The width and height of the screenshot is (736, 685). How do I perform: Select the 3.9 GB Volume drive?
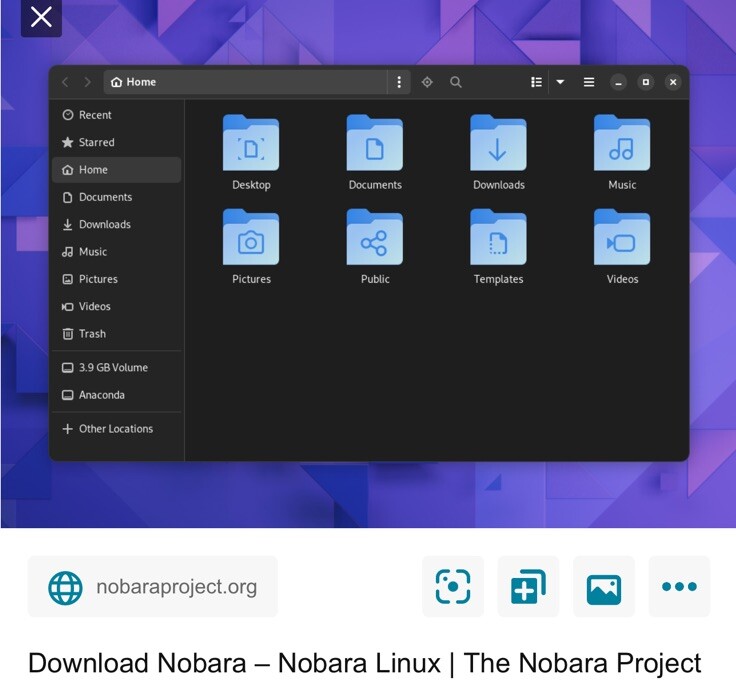[116, 368]
